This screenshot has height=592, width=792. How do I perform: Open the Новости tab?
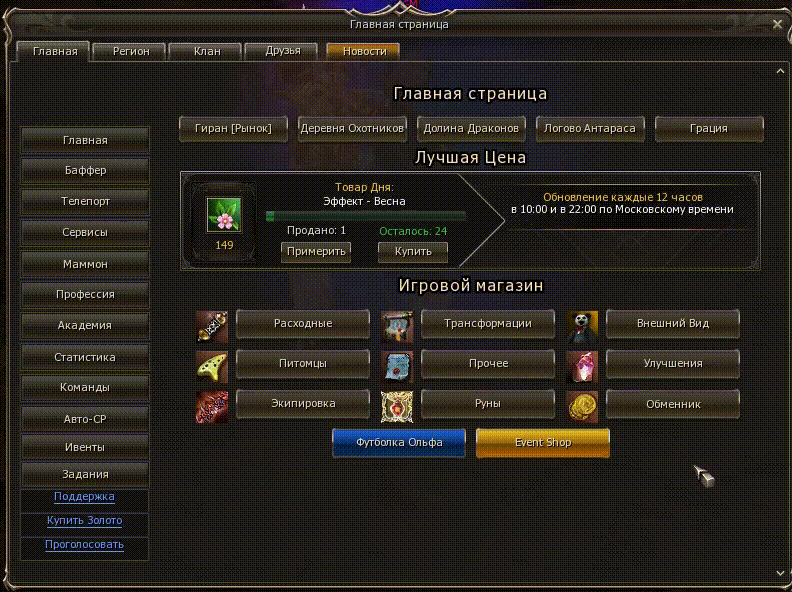pyautogui.click(x=364, y=52)
